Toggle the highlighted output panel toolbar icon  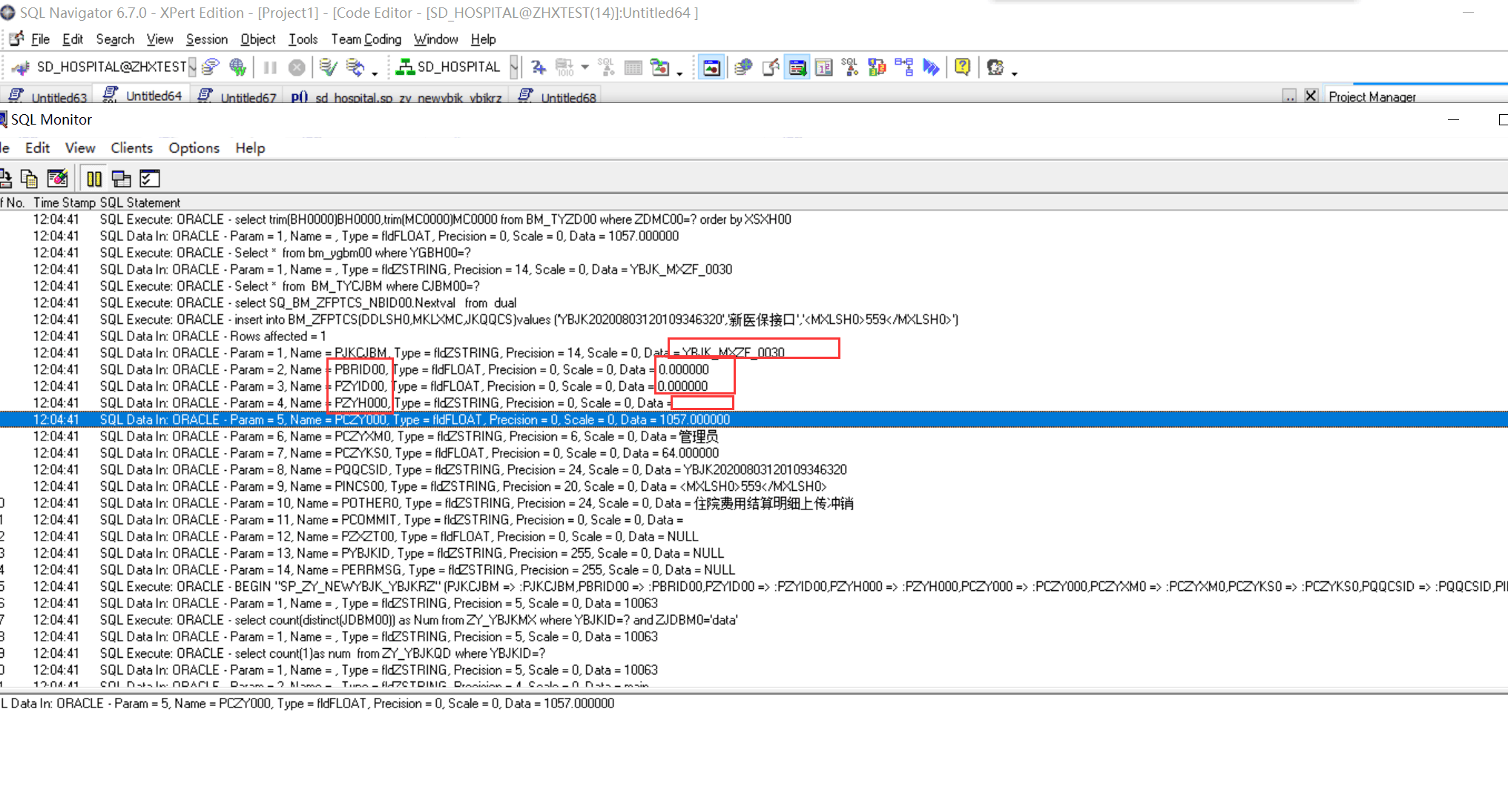click(x=797, y=67)
